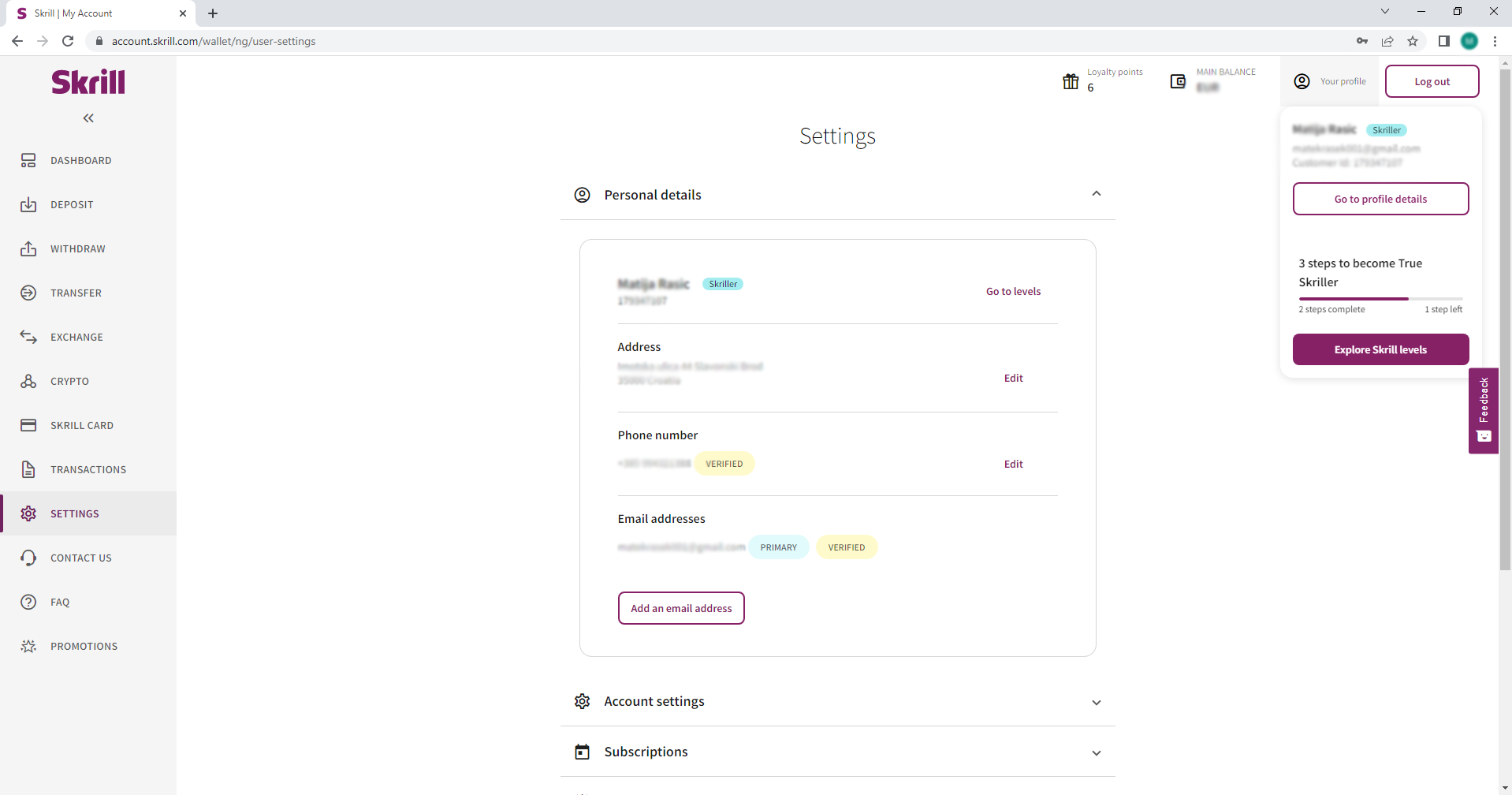
Task: Open the Chrome profile avatar
Action: [x=1469, y=41]
